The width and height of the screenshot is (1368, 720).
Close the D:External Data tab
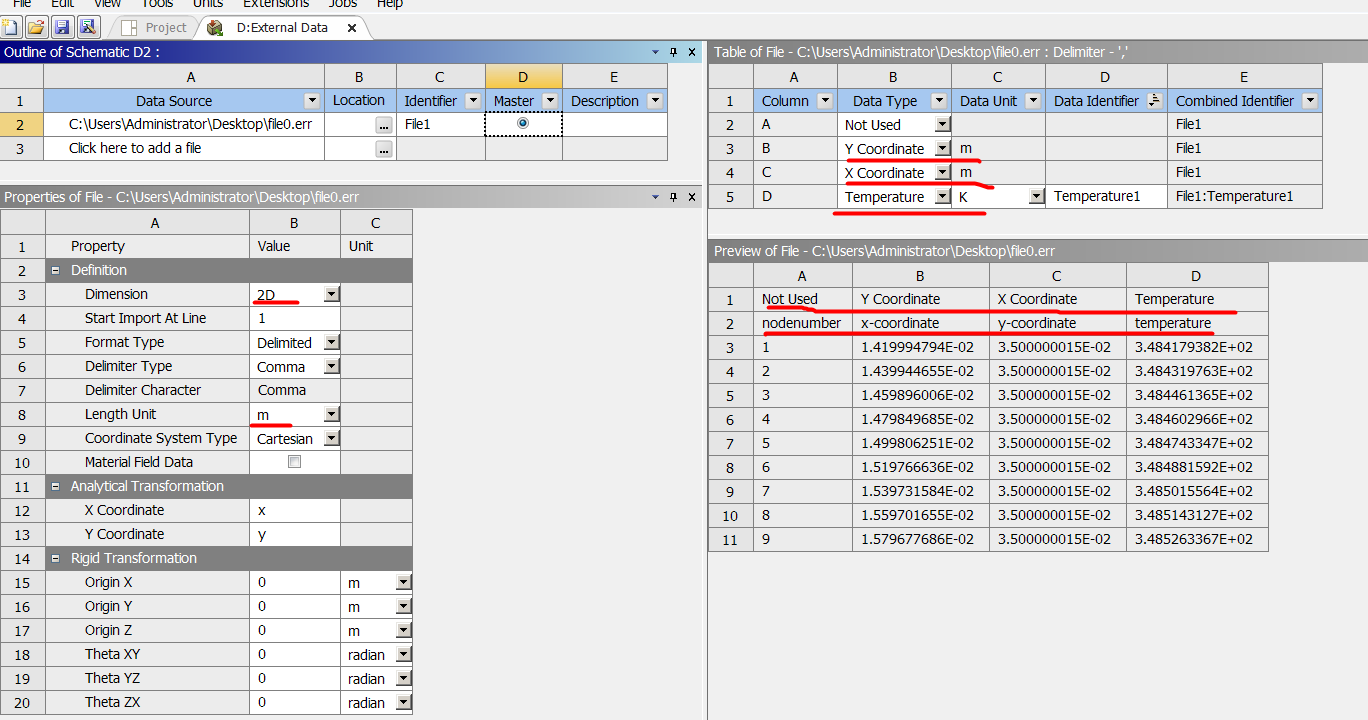click(352, 28)
